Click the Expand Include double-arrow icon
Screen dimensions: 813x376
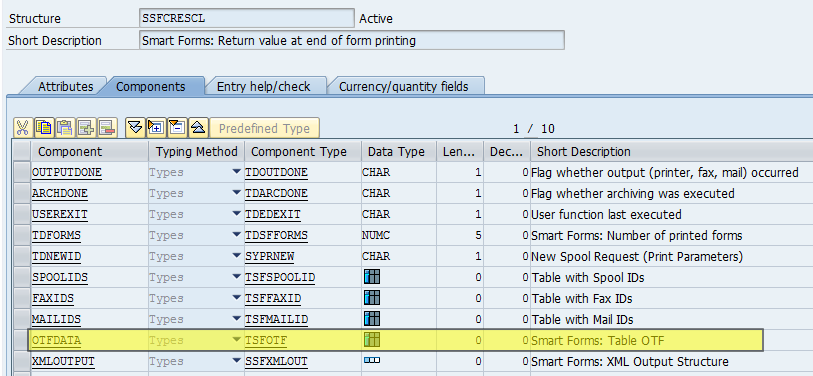[x=135, y=128]
